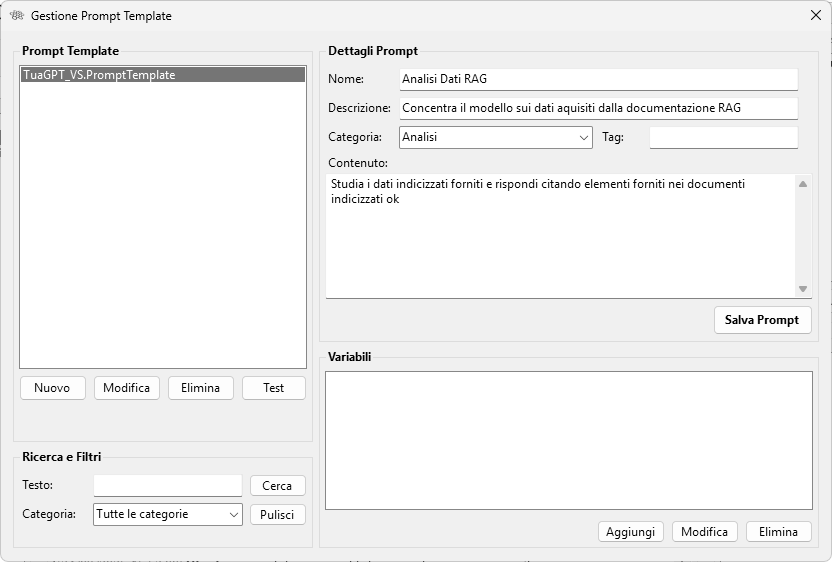
Task: Click the empty Tag field
Action: (x=724, y=137)
